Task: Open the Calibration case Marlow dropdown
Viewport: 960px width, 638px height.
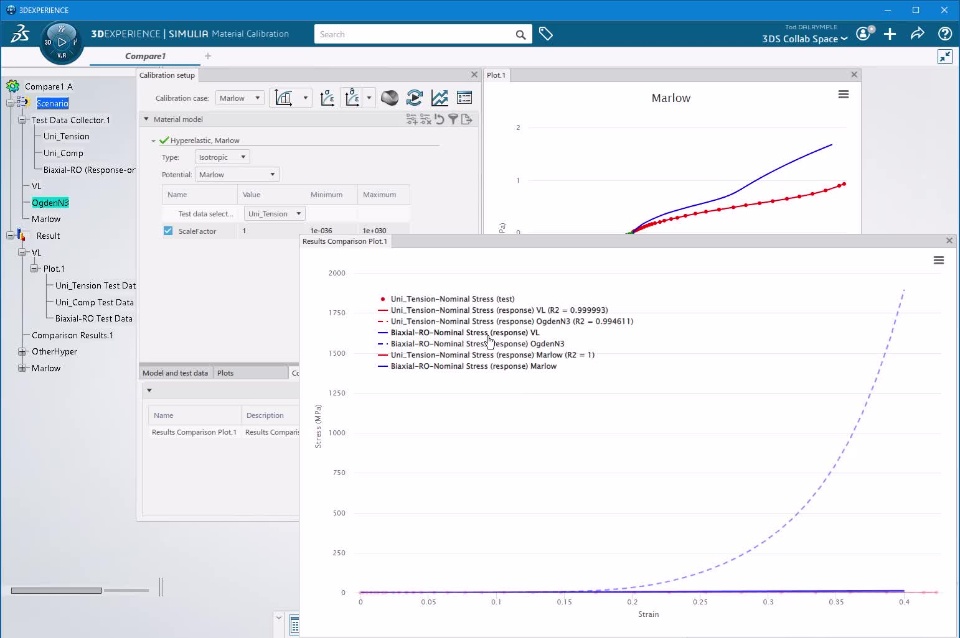Action: [239, 98]
